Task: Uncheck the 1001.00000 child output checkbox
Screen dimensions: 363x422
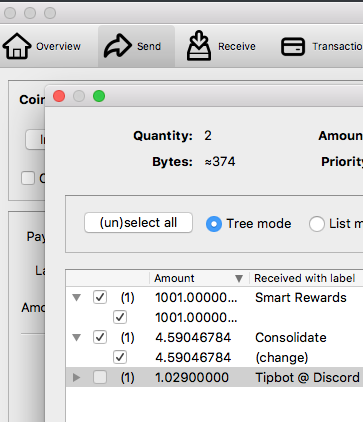Action: [x=120, y=317]
